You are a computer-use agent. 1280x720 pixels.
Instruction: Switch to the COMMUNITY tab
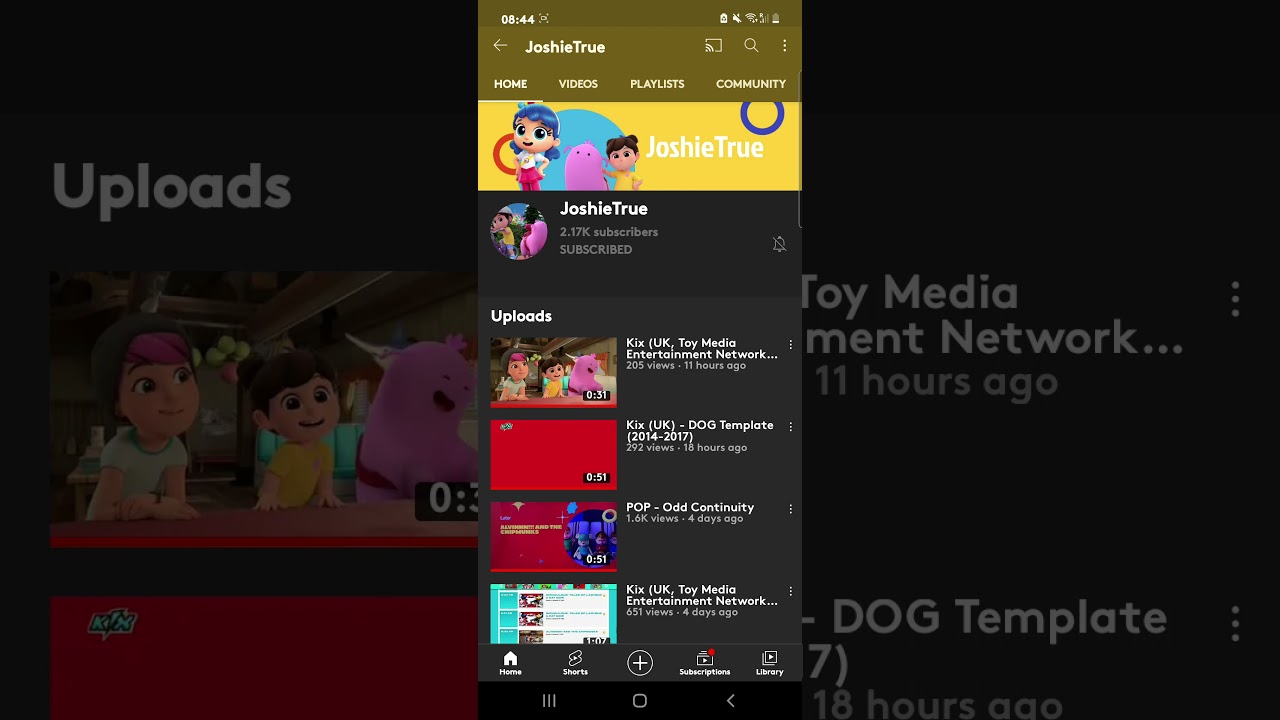751,84
